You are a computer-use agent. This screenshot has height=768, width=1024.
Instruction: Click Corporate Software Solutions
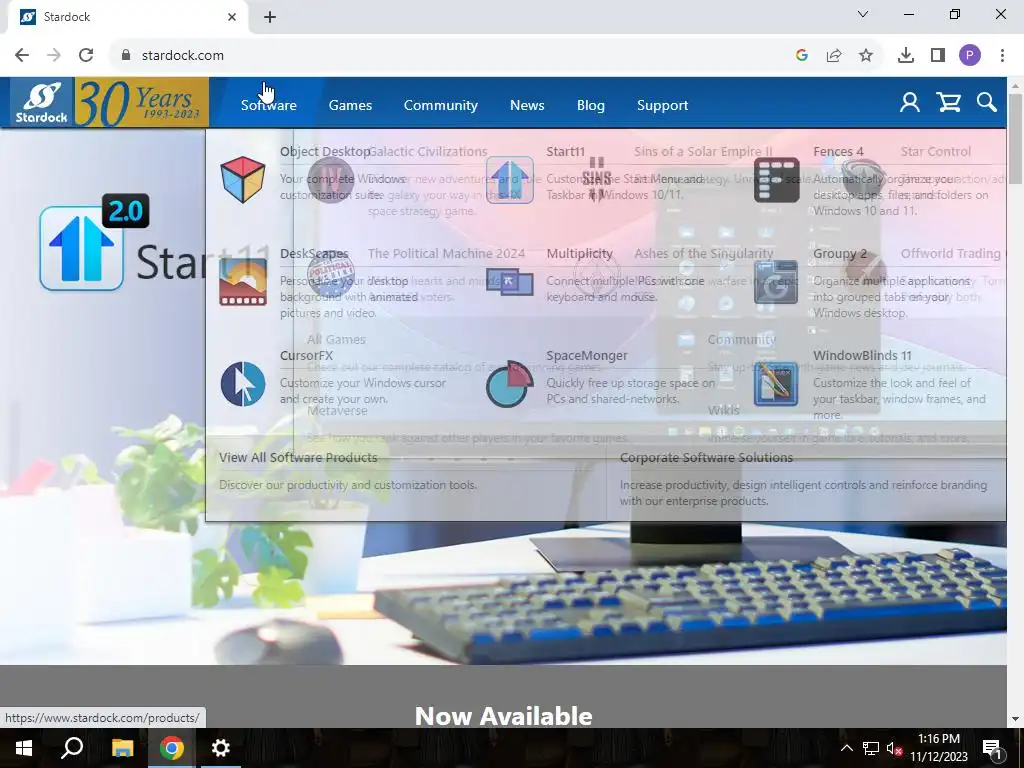pos(706,457)
